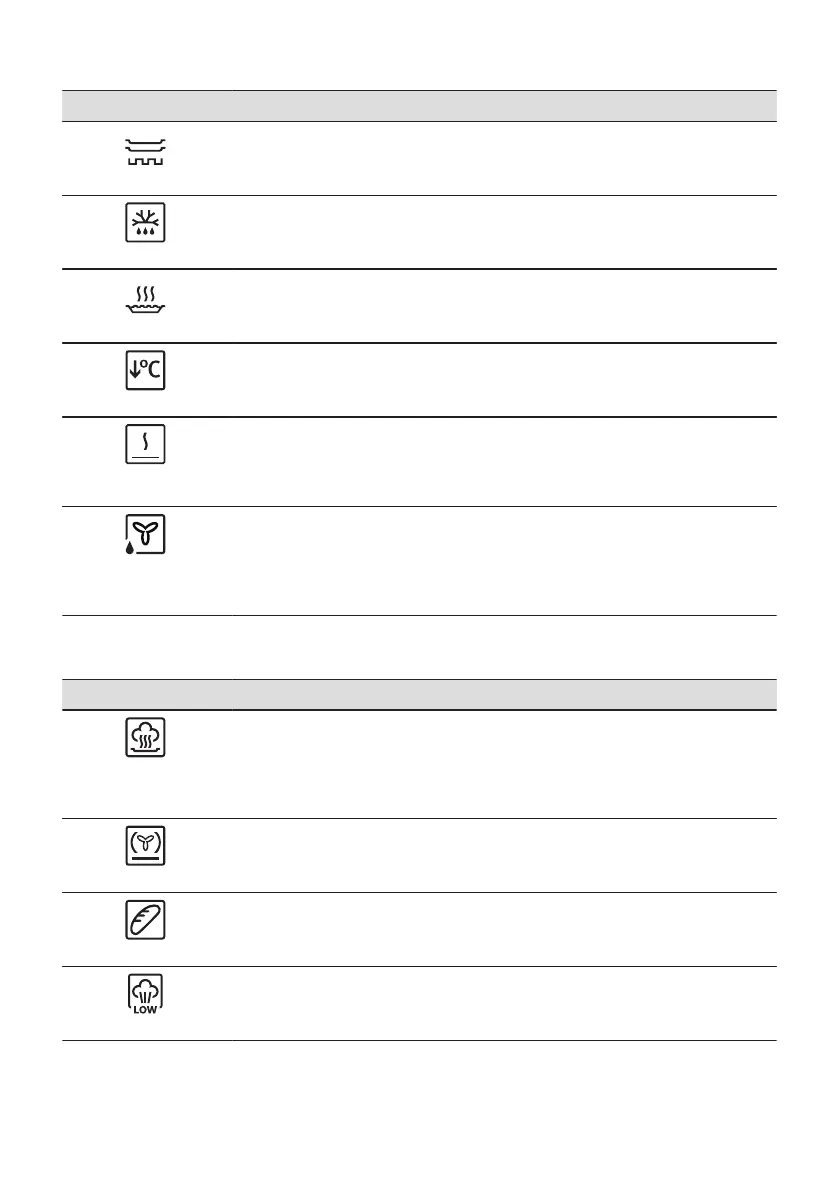Screen dimensions: 839x1191
Task: Select the moist fan baking droplet icon
Action: (146, 536)
